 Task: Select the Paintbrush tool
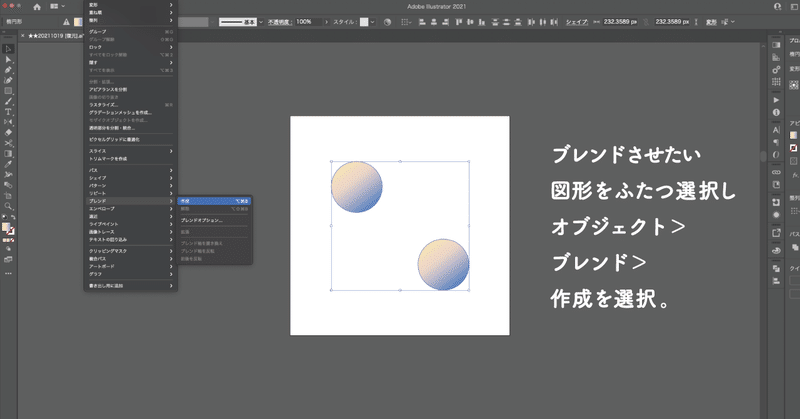pos(8,101)
